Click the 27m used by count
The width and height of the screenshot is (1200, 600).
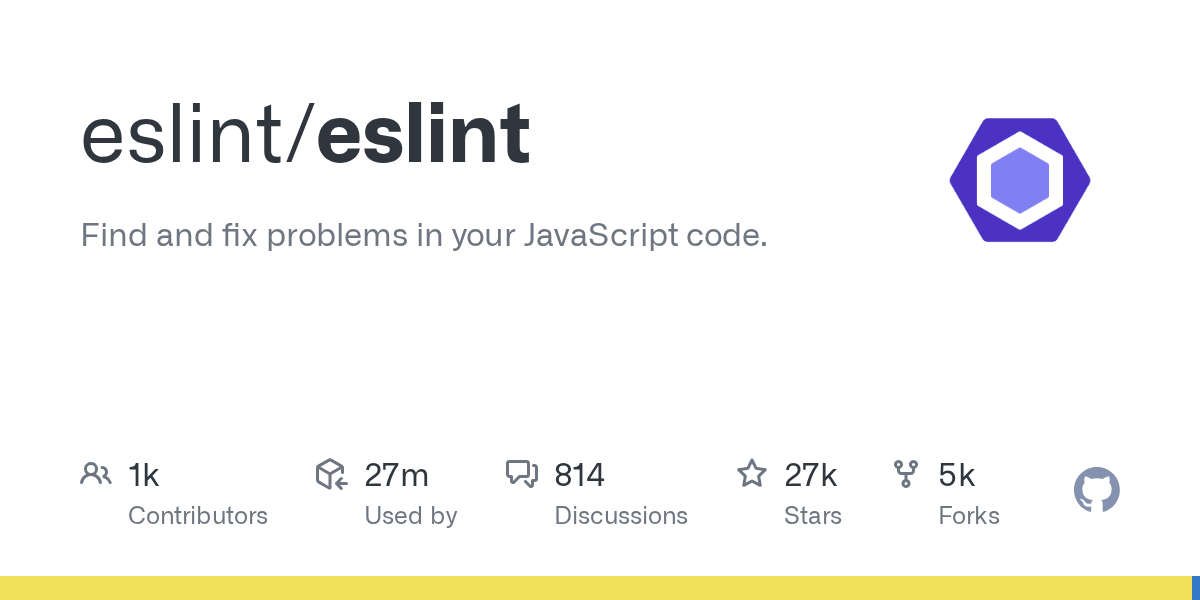click(x=396, y=475)
